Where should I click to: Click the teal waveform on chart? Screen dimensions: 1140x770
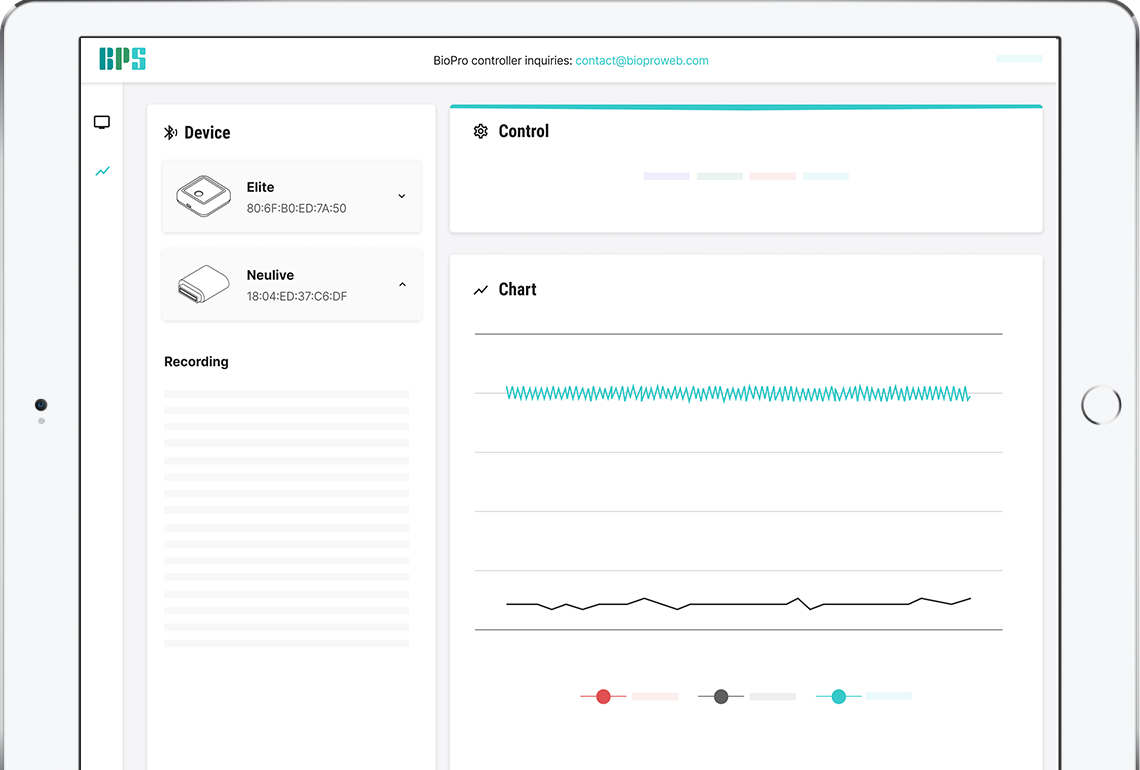tap(738, 393)
